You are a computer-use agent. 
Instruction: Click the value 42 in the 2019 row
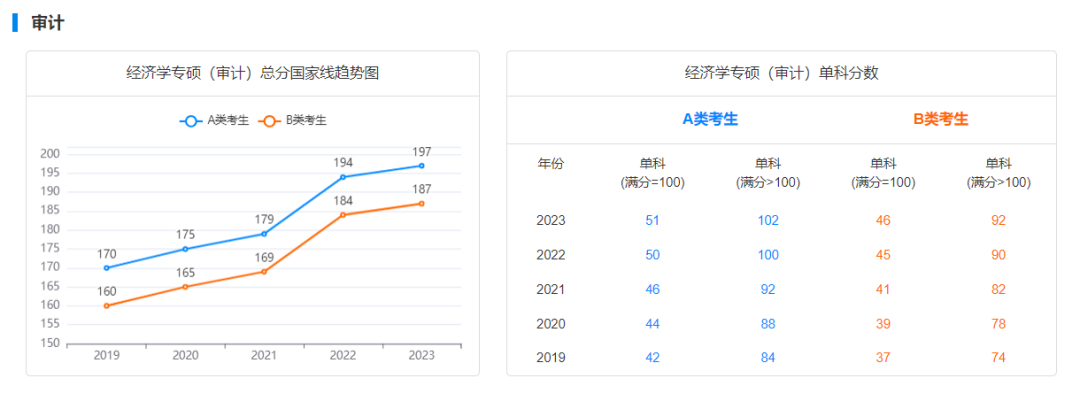[652, 358]
